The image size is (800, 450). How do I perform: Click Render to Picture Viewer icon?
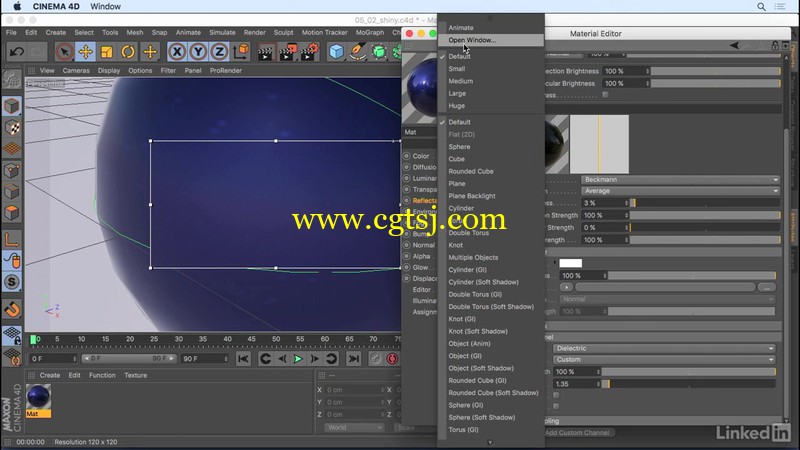pos(288,52)
